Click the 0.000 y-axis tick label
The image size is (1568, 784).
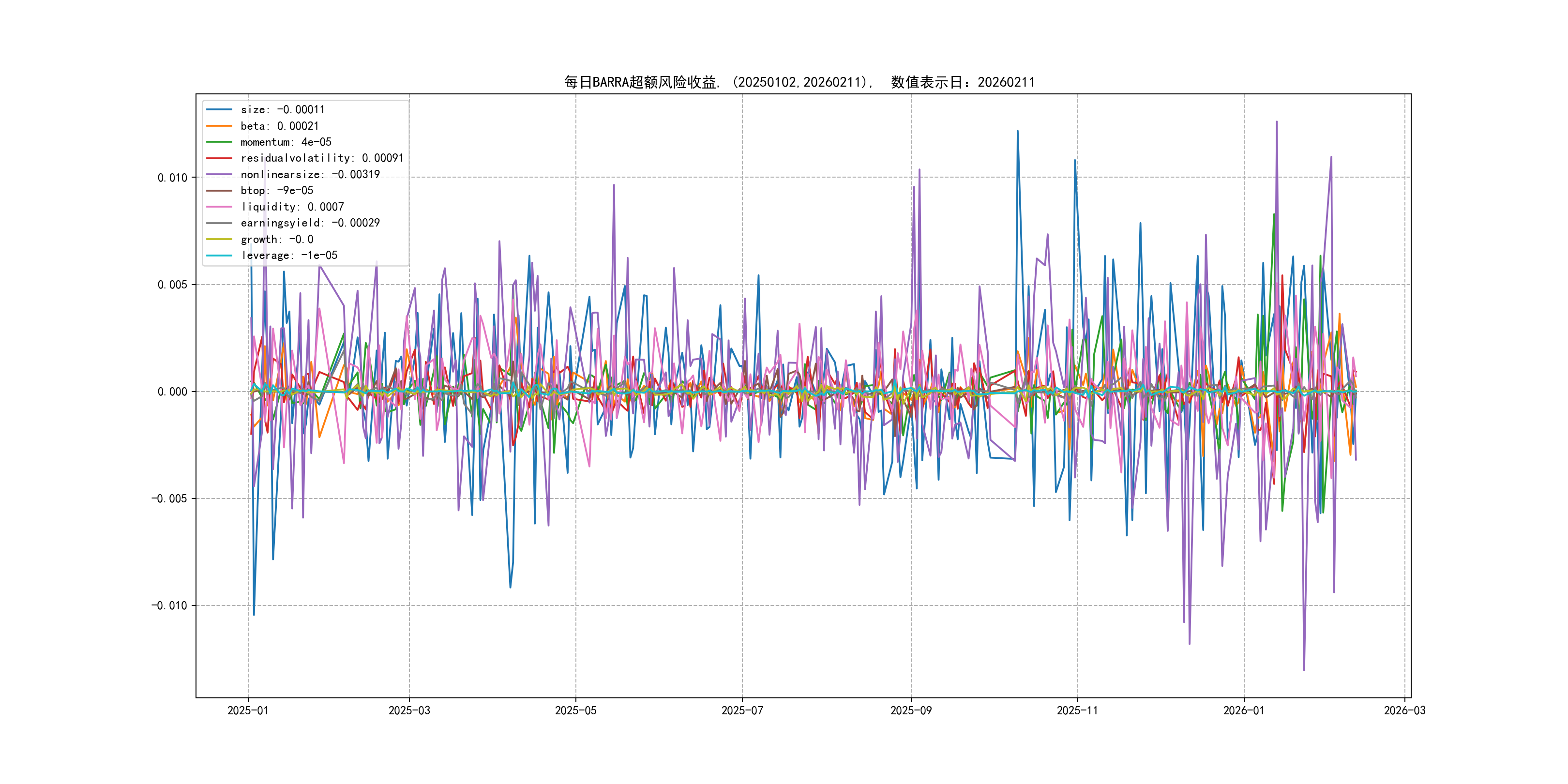coord(172,392)
